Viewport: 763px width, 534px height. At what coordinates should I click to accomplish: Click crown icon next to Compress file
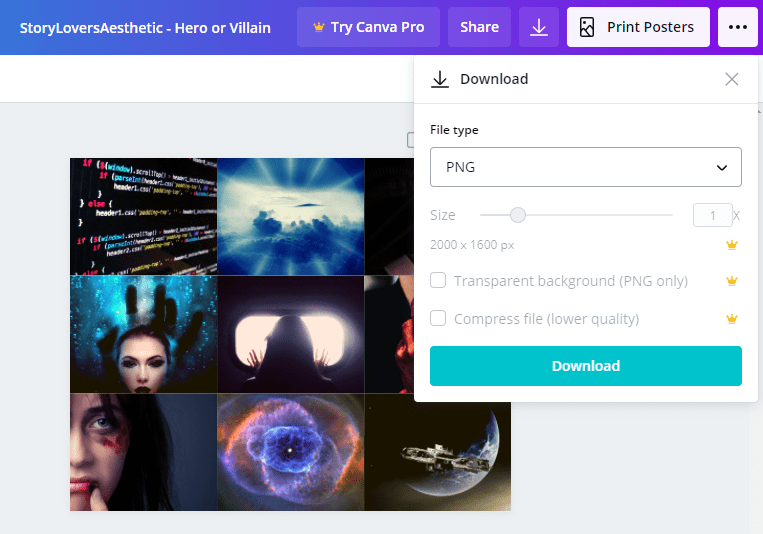[x=732, y=319]
